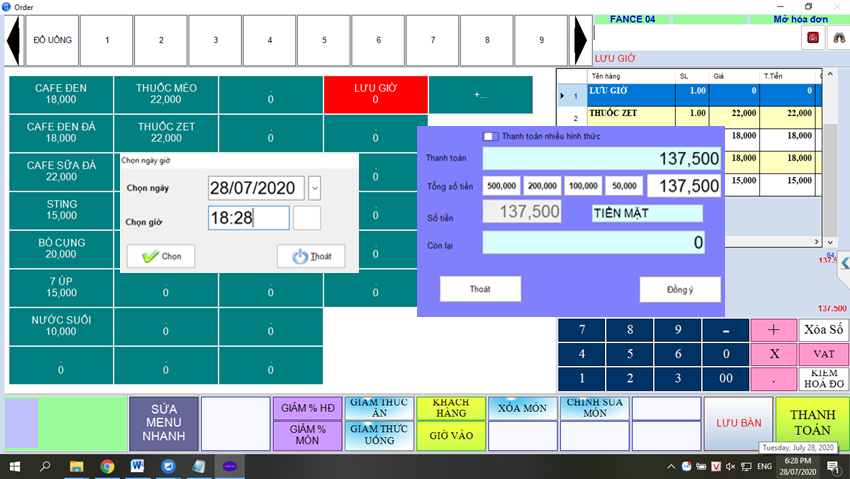Open the TIỀN MẶT payment method box
This screenshot has width=850, height=479.
[x=647, y=213]
